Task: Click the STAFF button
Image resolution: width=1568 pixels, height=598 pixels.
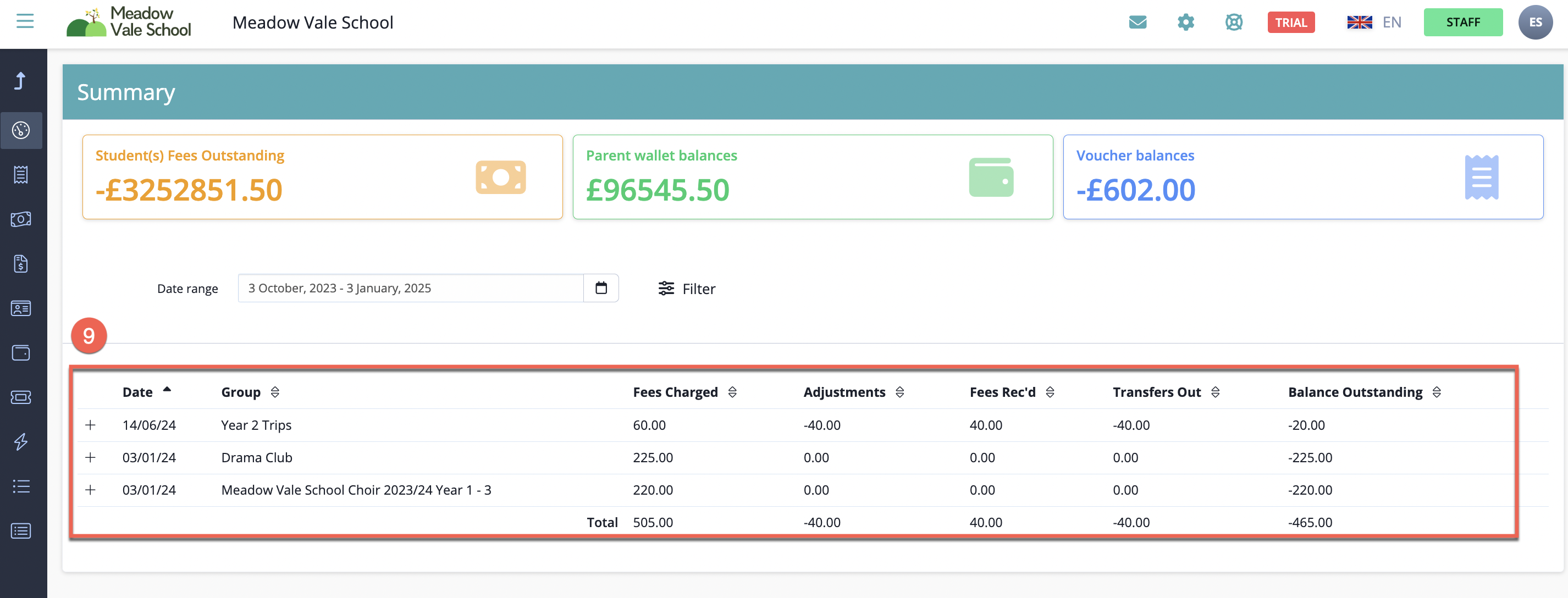Action: pyautogui.click(x=1462, y=23)
